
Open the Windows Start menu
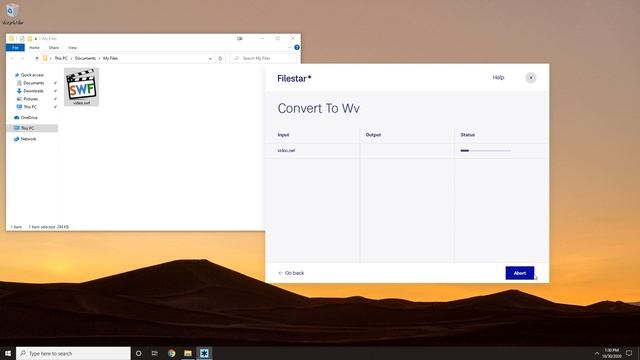point(8,353)
